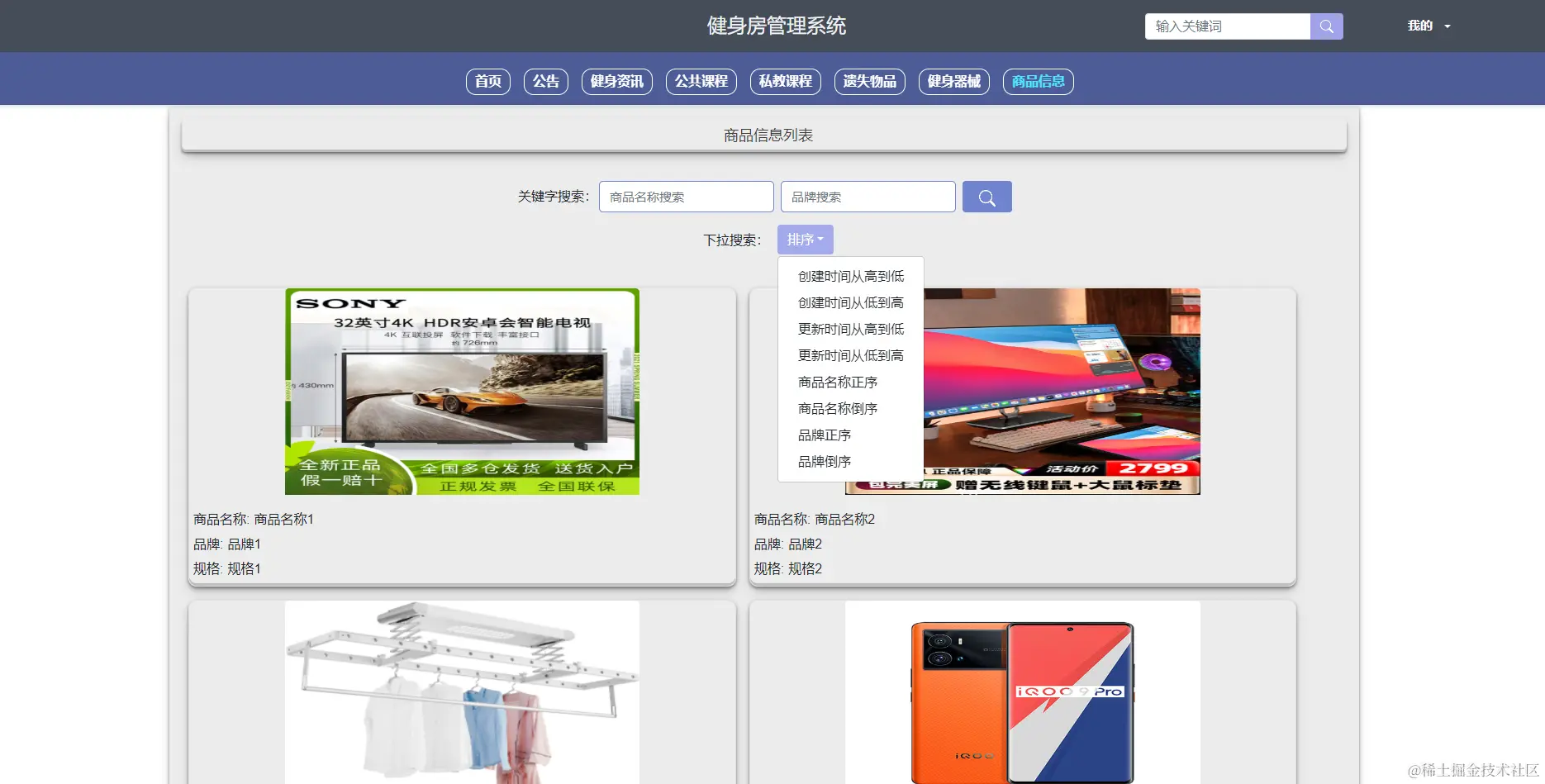Viewport: 1545px width, 784px height.
Task: Open the clothes drying rack image
Action: pyautogui.click(x=462, y=692)
